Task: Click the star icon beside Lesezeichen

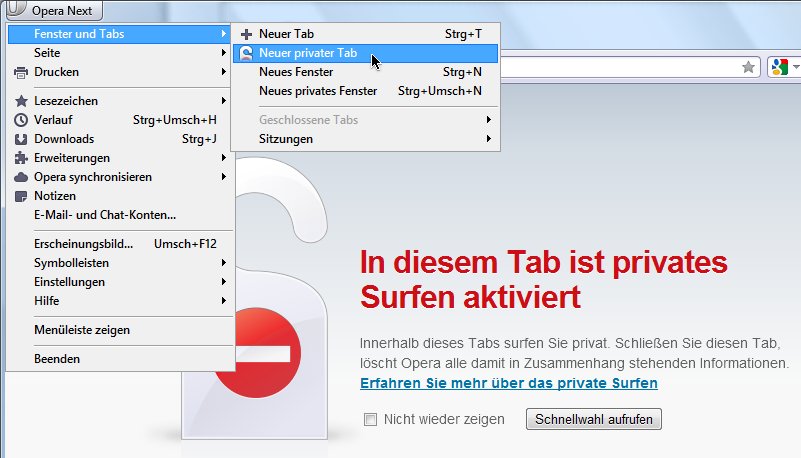Action: (21, 101)
